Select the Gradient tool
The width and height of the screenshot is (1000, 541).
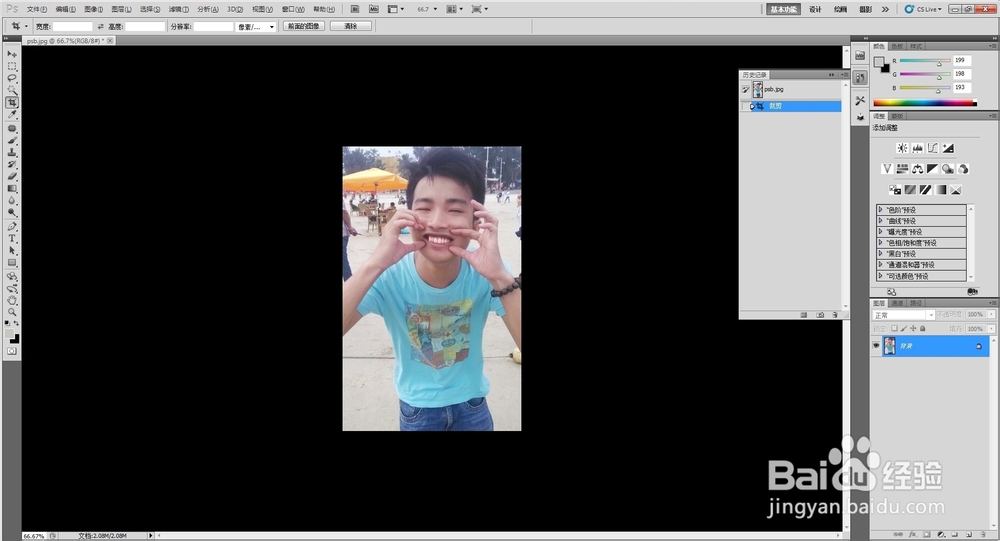click(12, 189)
